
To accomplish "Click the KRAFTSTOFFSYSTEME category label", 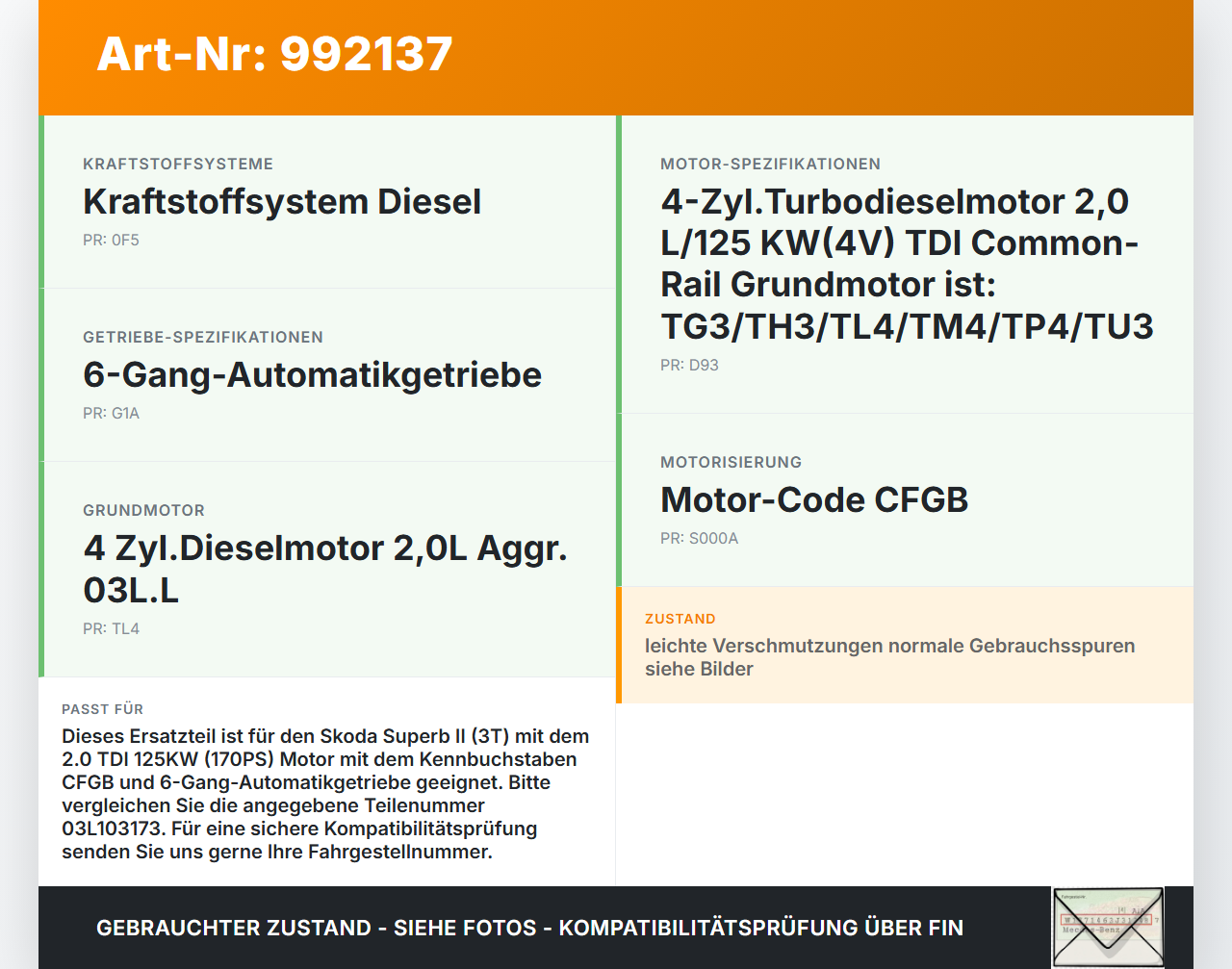I will click(x=178, y=164).
